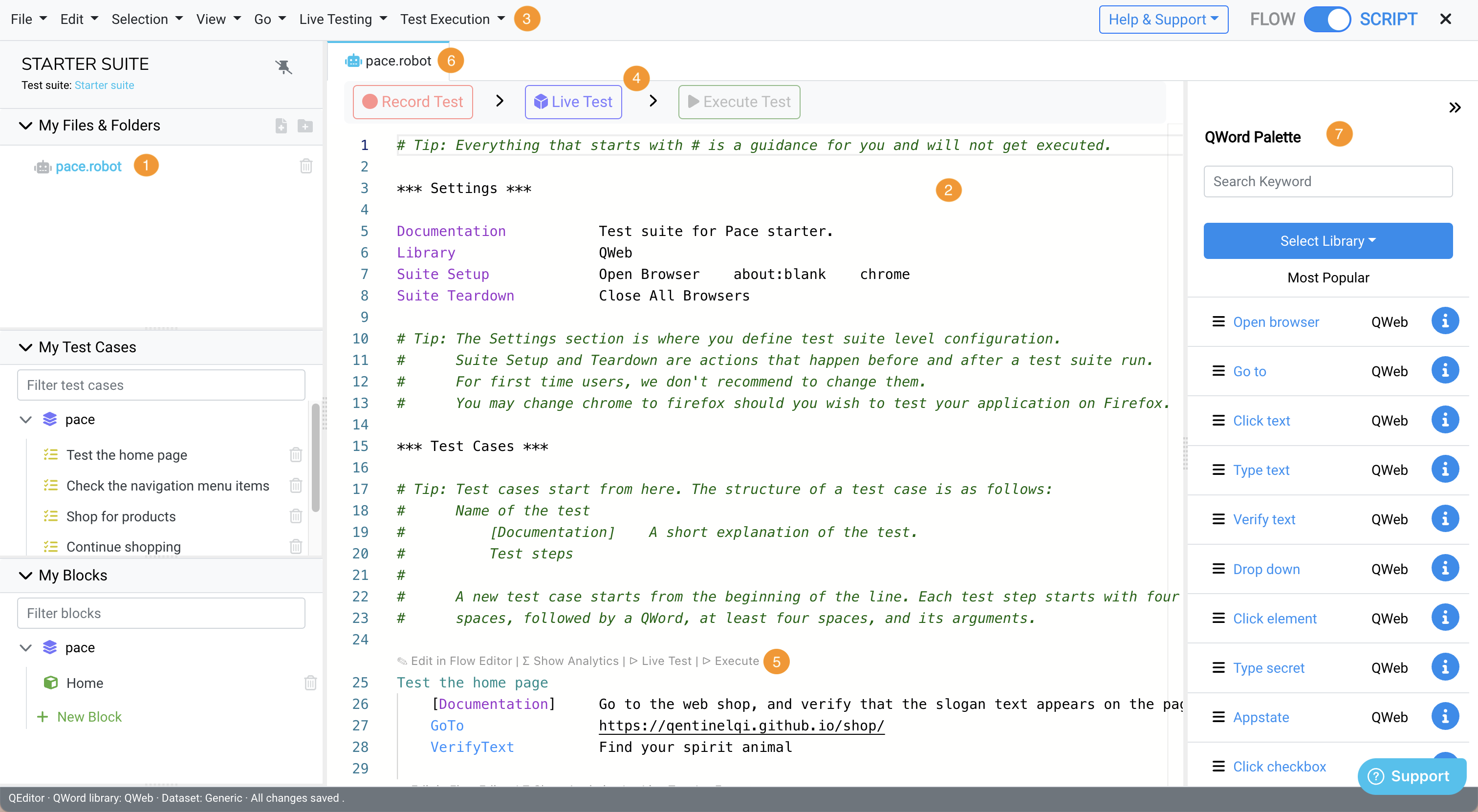Click the pace.robot file tab icon

pos(357,60)
